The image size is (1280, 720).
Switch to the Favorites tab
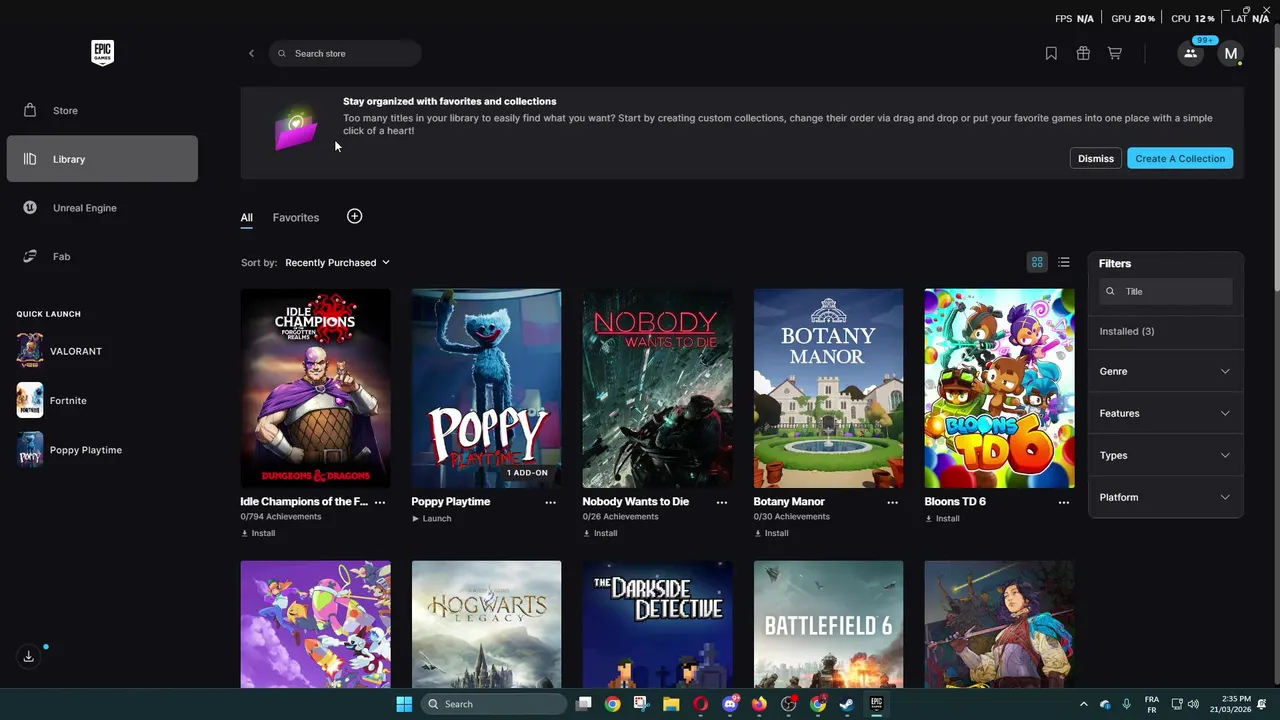pos(296,217)
